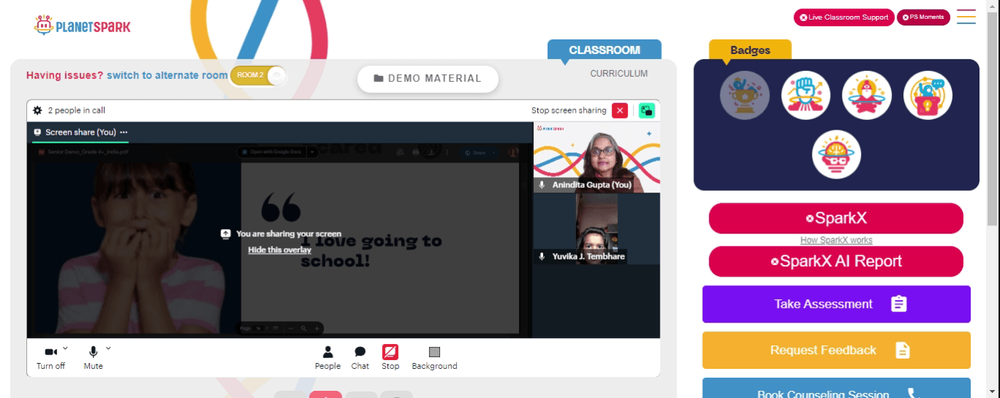
Task: Open SparkX
Action: point(836,218)
